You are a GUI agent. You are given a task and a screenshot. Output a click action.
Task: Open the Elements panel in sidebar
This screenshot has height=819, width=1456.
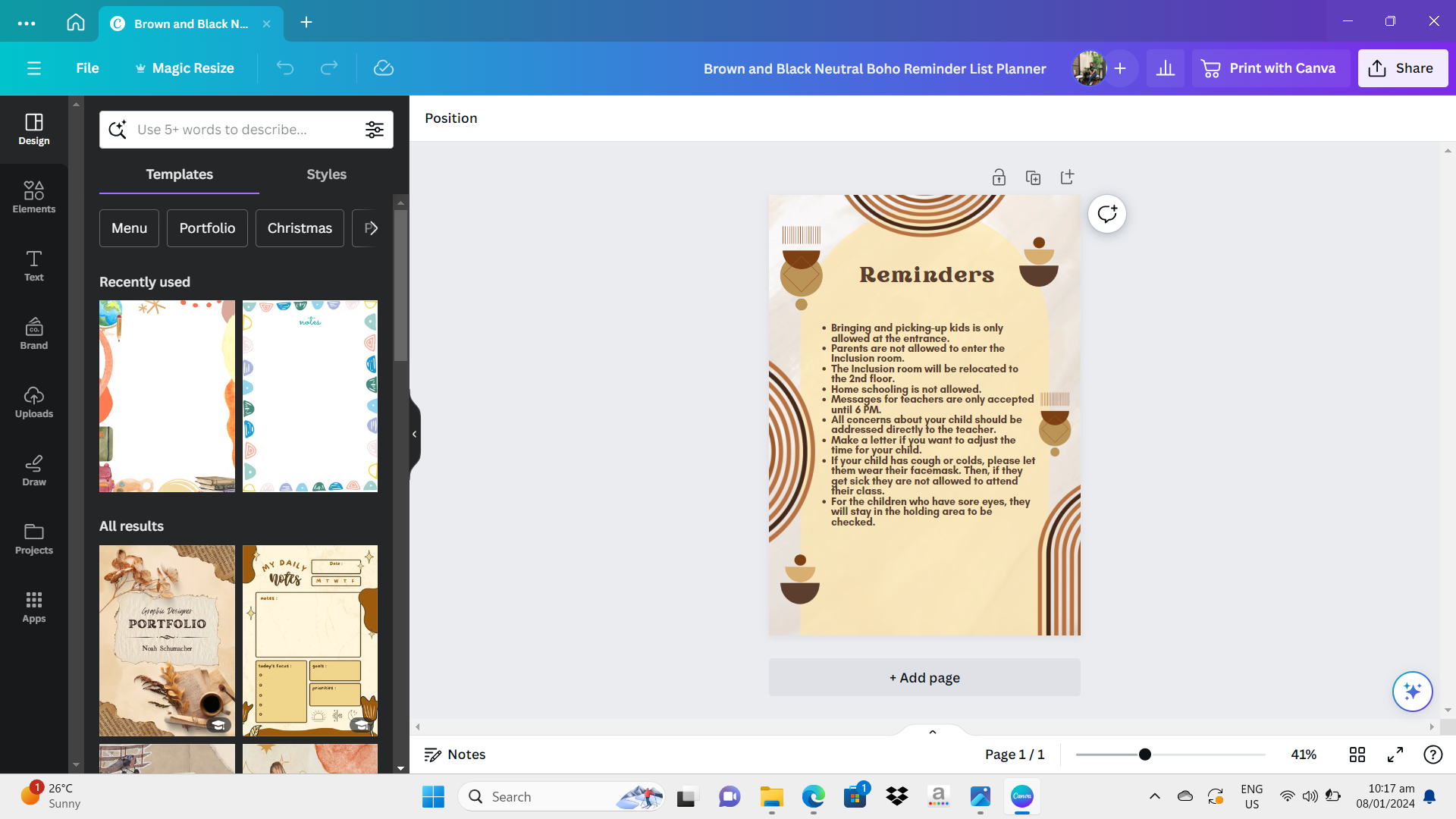33,196
